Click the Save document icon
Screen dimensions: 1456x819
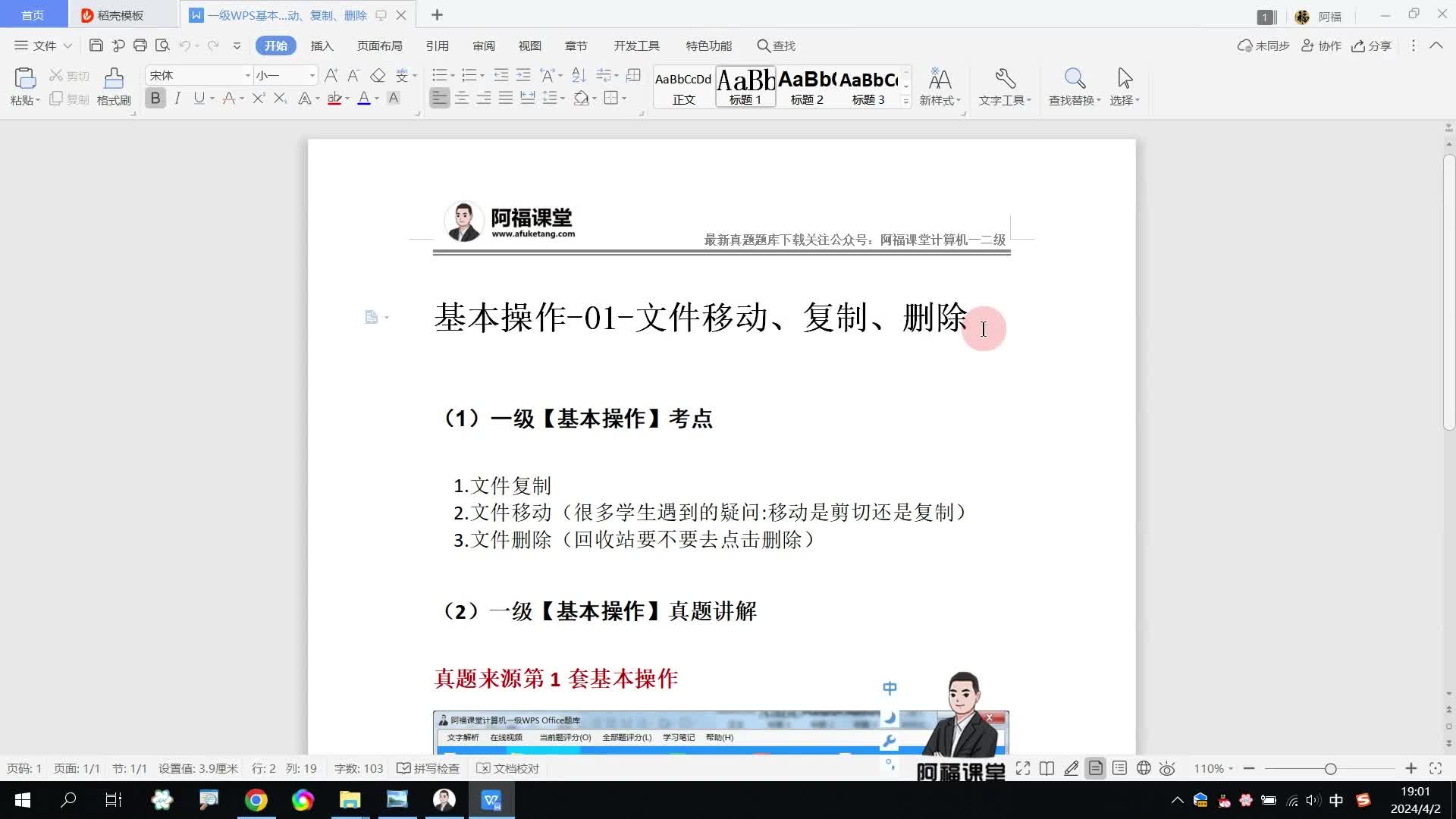coord(96,45)
